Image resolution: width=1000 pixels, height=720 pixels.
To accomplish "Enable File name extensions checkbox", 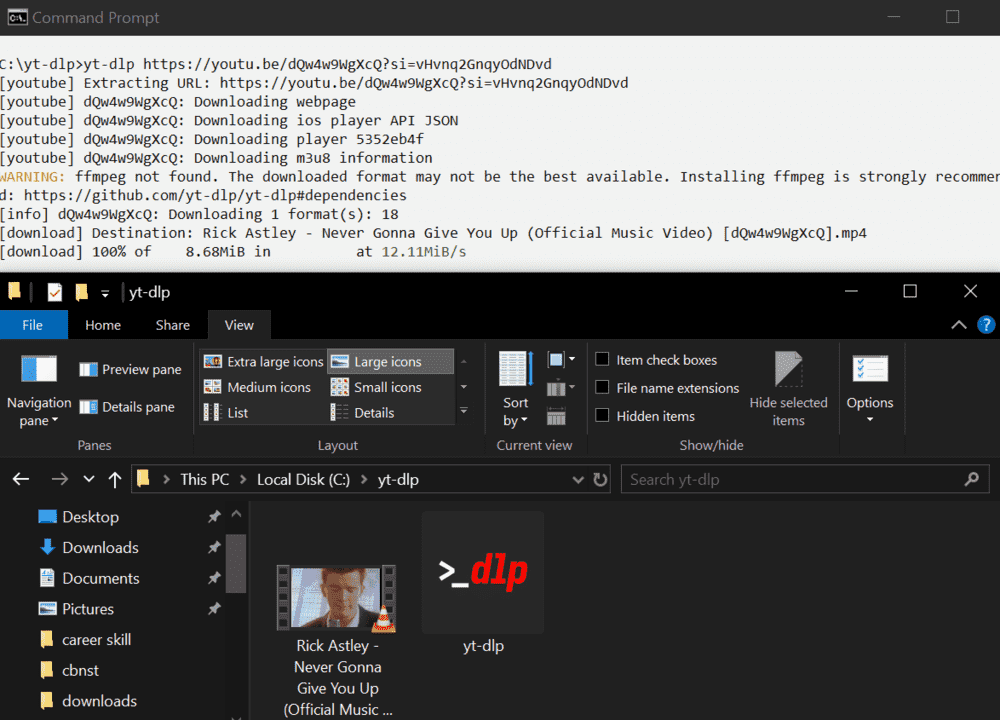I will (602, 387).
